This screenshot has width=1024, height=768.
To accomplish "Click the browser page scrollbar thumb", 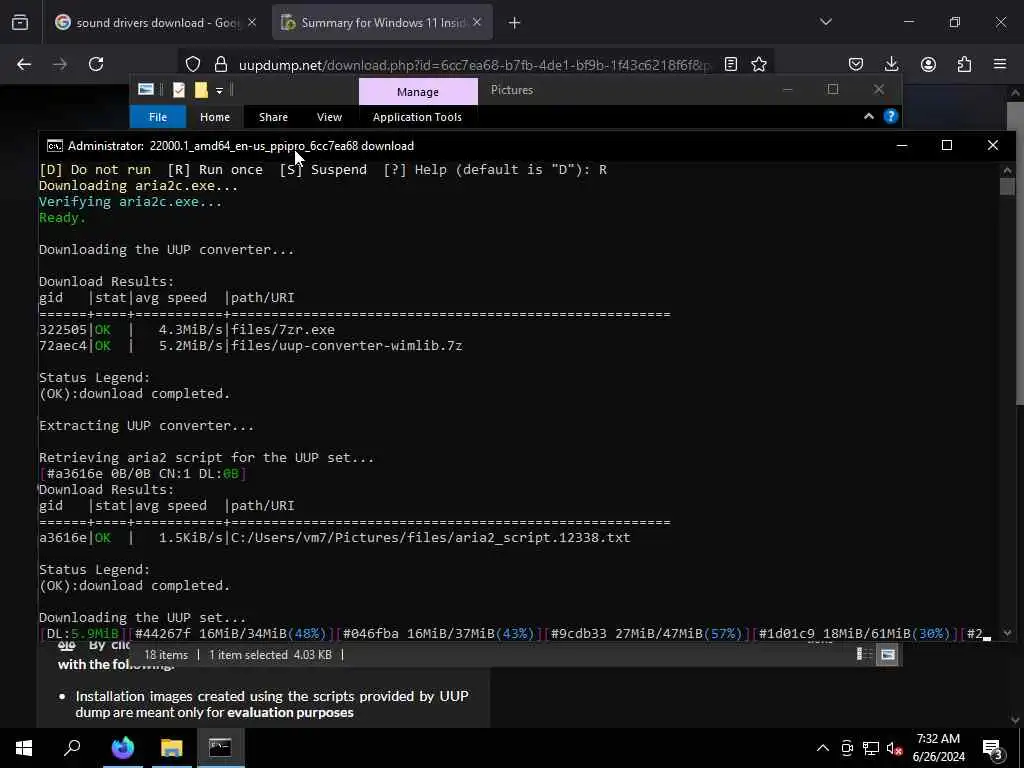I will pos(1015,255).
